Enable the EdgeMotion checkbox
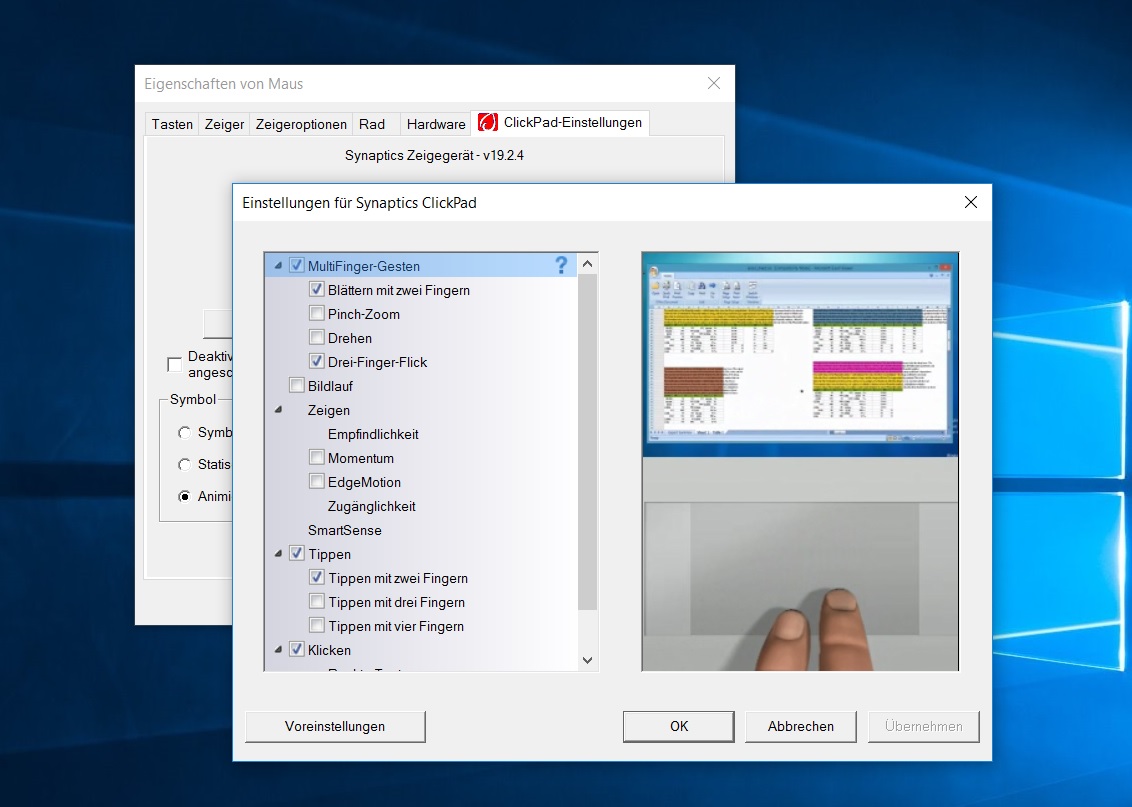This screenshot has width=1132, height=807. click(316, 481)
